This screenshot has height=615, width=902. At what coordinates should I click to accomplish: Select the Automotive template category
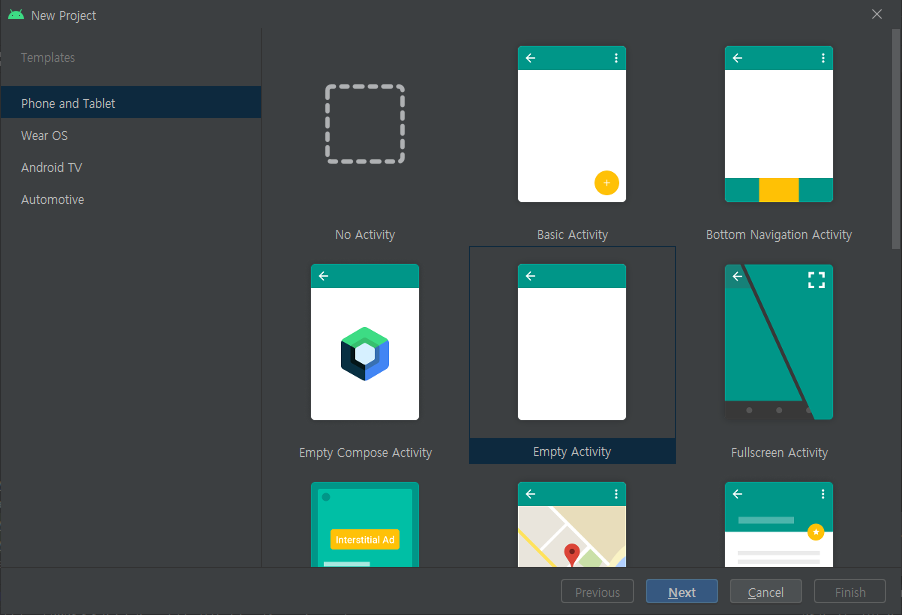(131, 200)
